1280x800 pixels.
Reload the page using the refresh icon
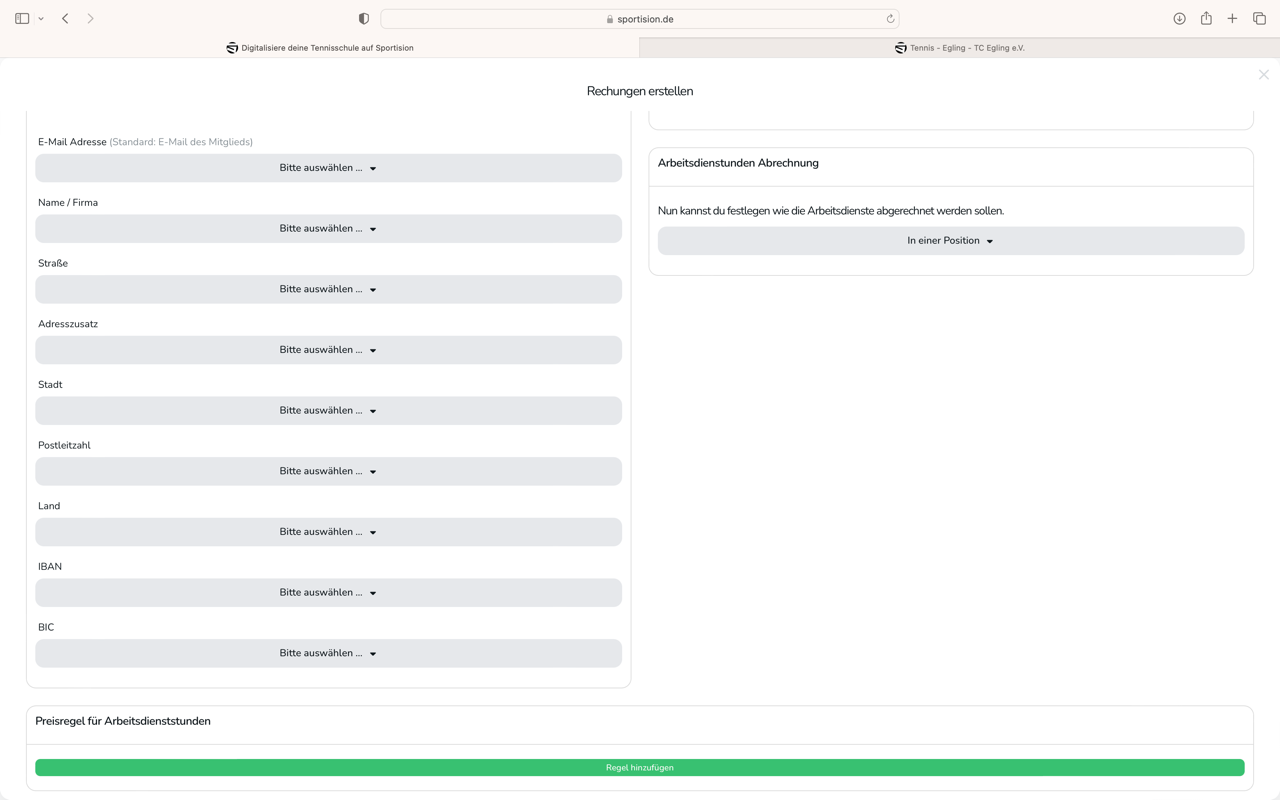(x=890, y=19)
